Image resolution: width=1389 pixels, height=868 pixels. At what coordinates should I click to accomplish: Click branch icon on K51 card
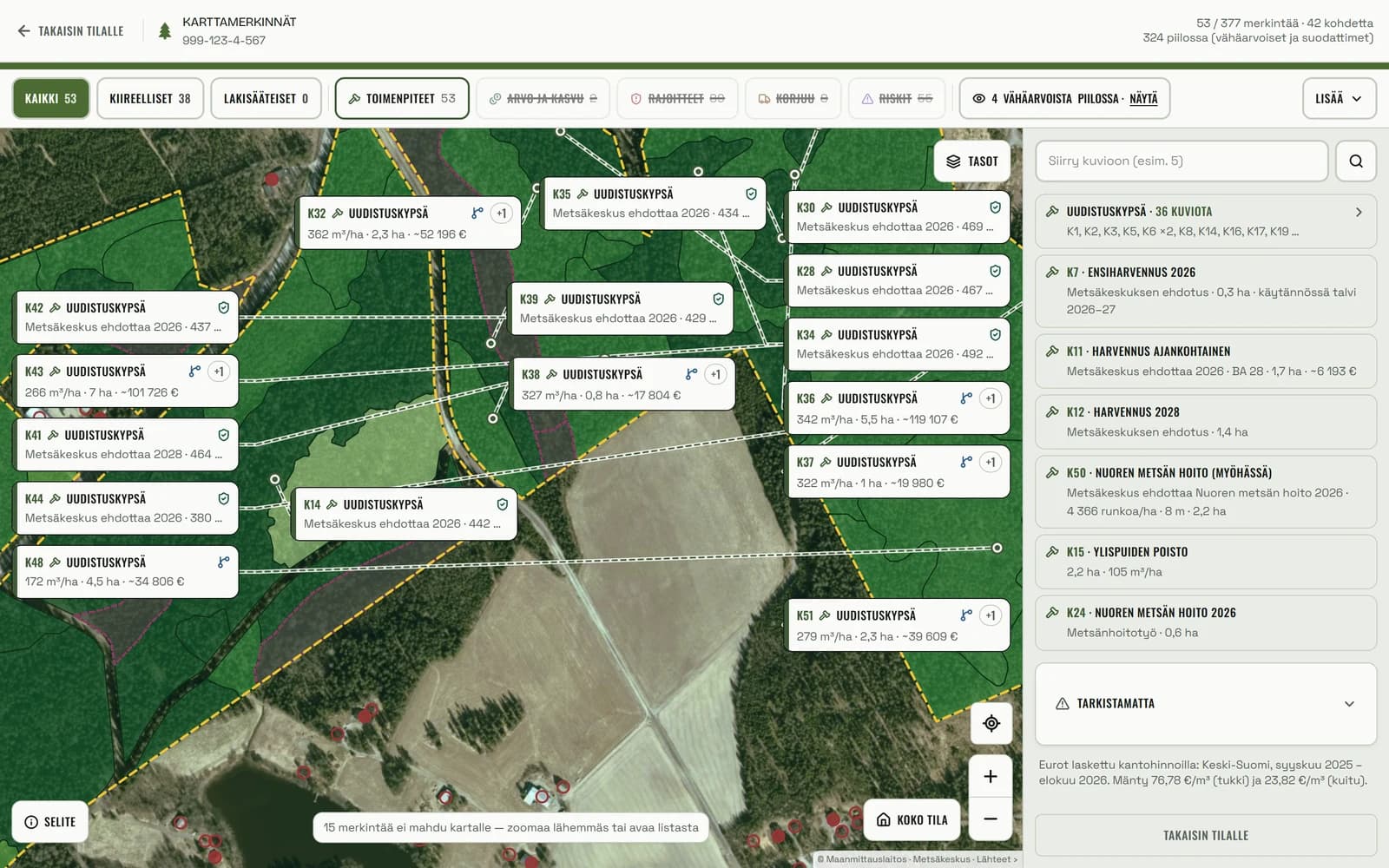click(x=966, y=615)
